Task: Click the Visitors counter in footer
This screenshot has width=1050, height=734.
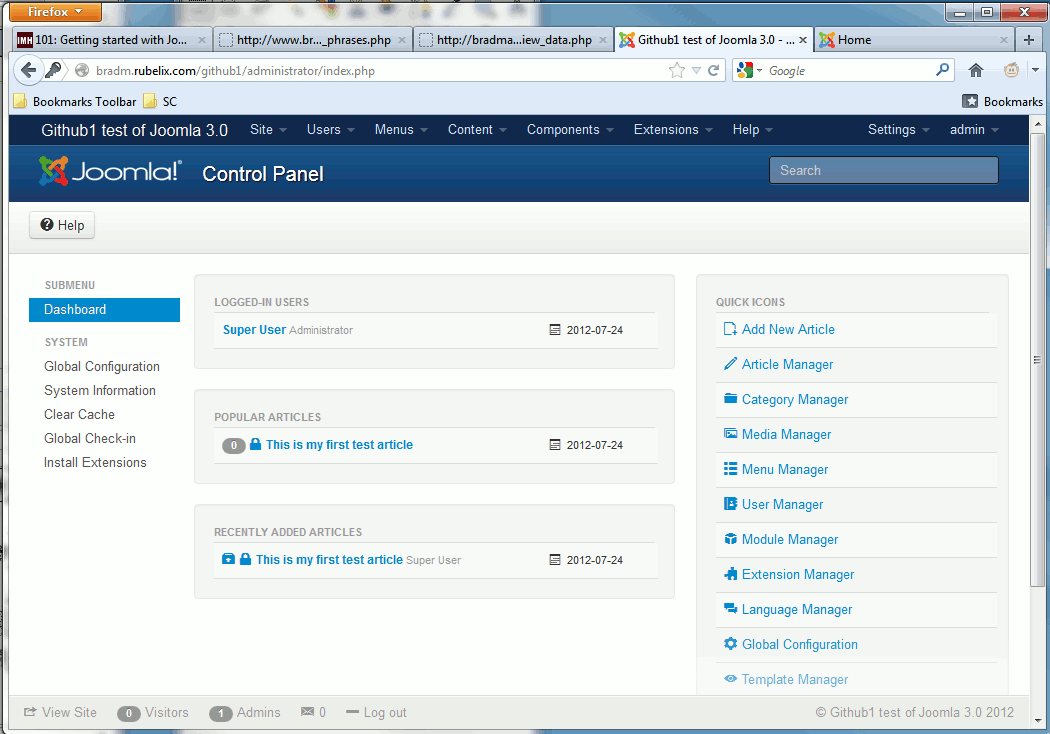Action: (x=153, y=712)
